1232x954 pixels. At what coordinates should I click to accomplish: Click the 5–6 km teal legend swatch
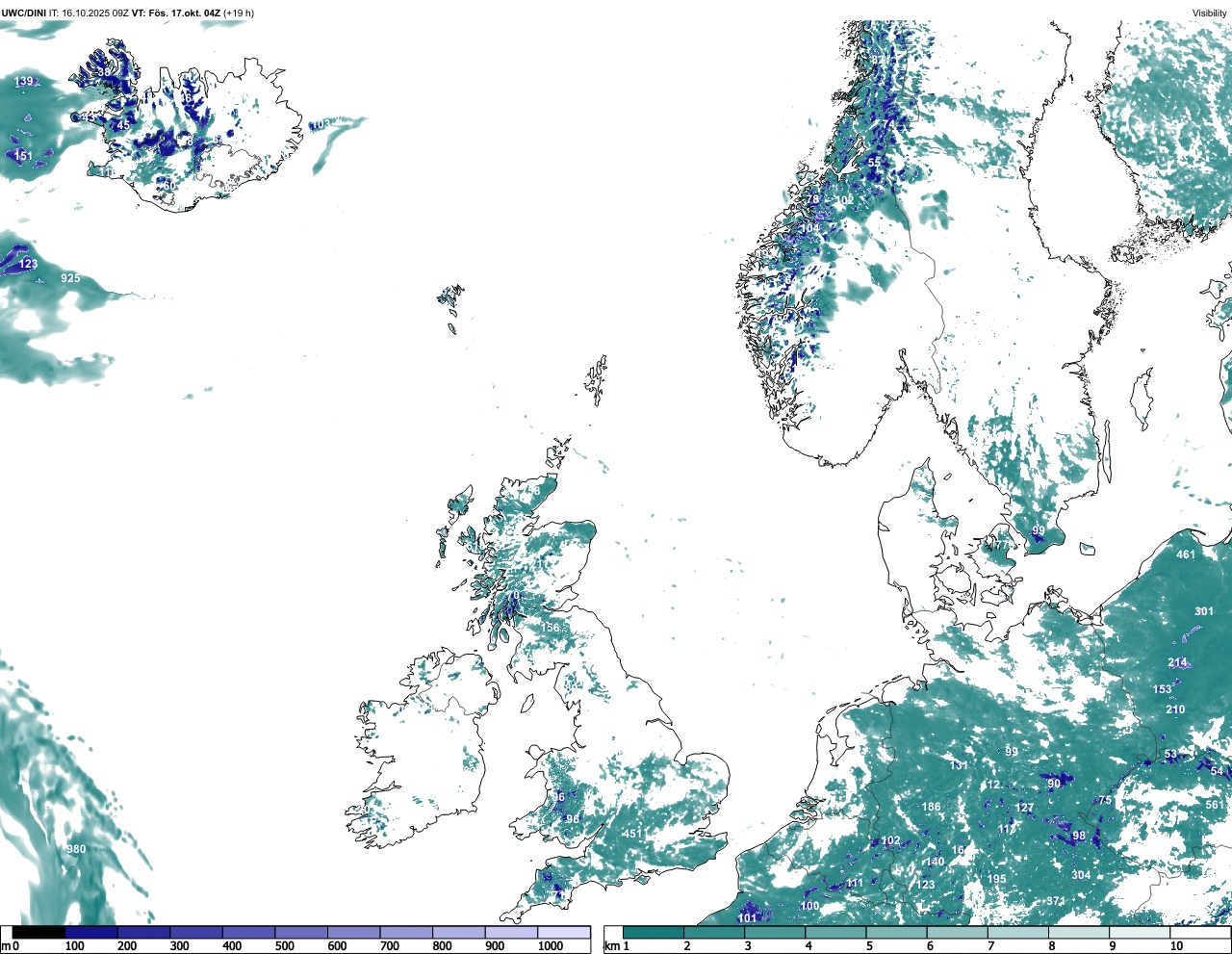point(898,933)
